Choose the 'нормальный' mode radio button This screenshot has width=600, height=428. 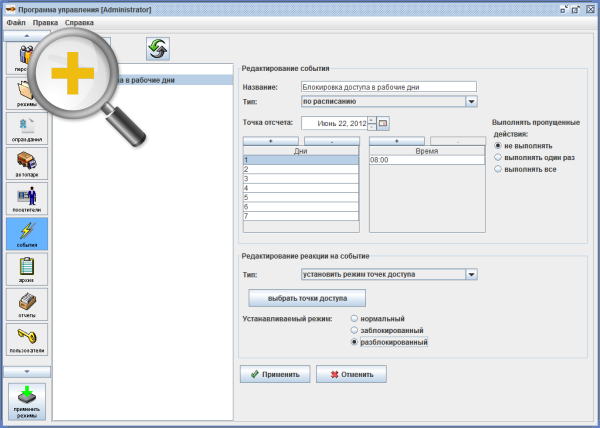(354, 318)
